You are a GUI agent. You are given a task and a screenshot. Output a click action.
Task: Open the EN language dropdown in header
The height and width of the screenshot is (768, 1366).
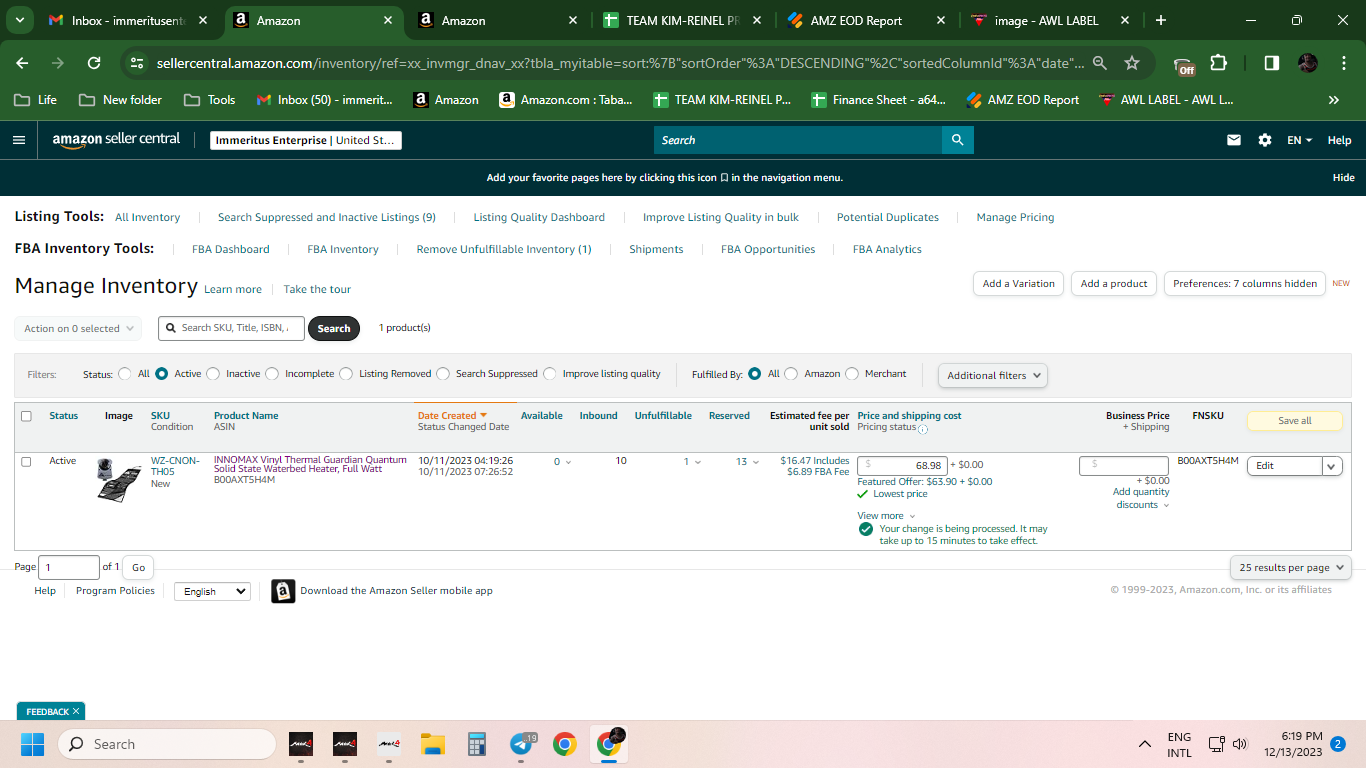[x=1300, y=140]
